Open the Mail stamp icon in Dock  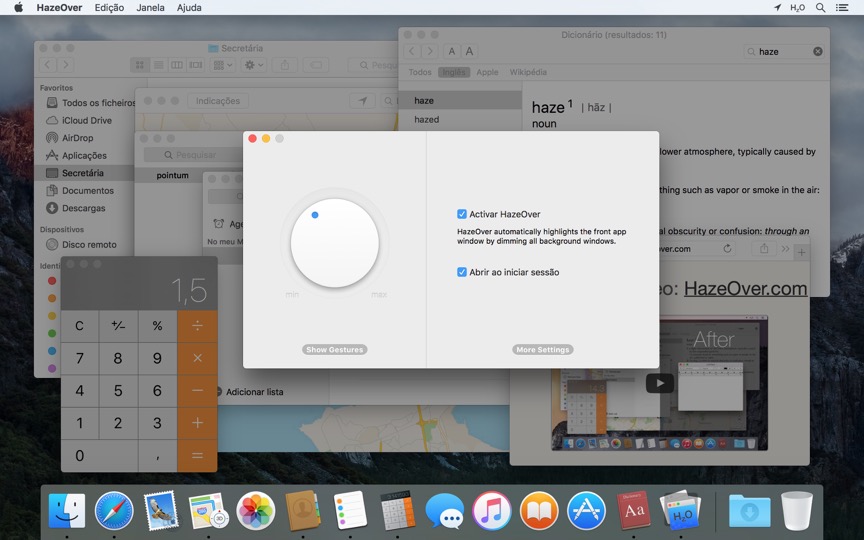click(x=161, y=511)
